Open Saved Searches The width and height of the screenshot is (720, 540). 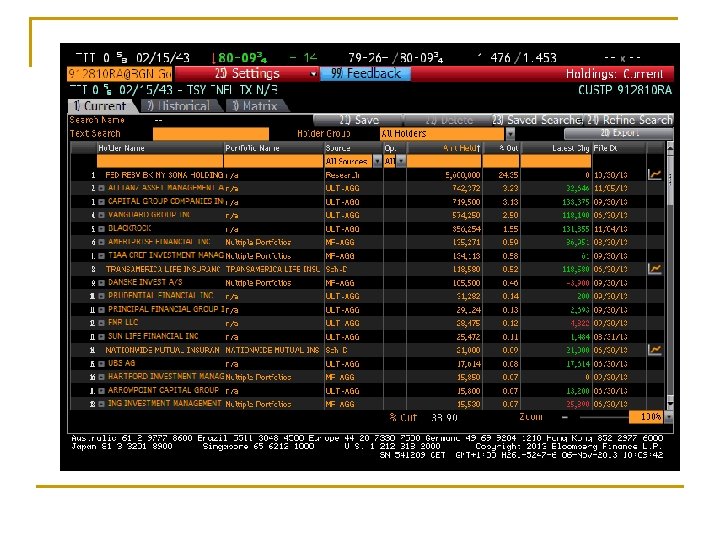pyautogui.click(x=537, y=120)
